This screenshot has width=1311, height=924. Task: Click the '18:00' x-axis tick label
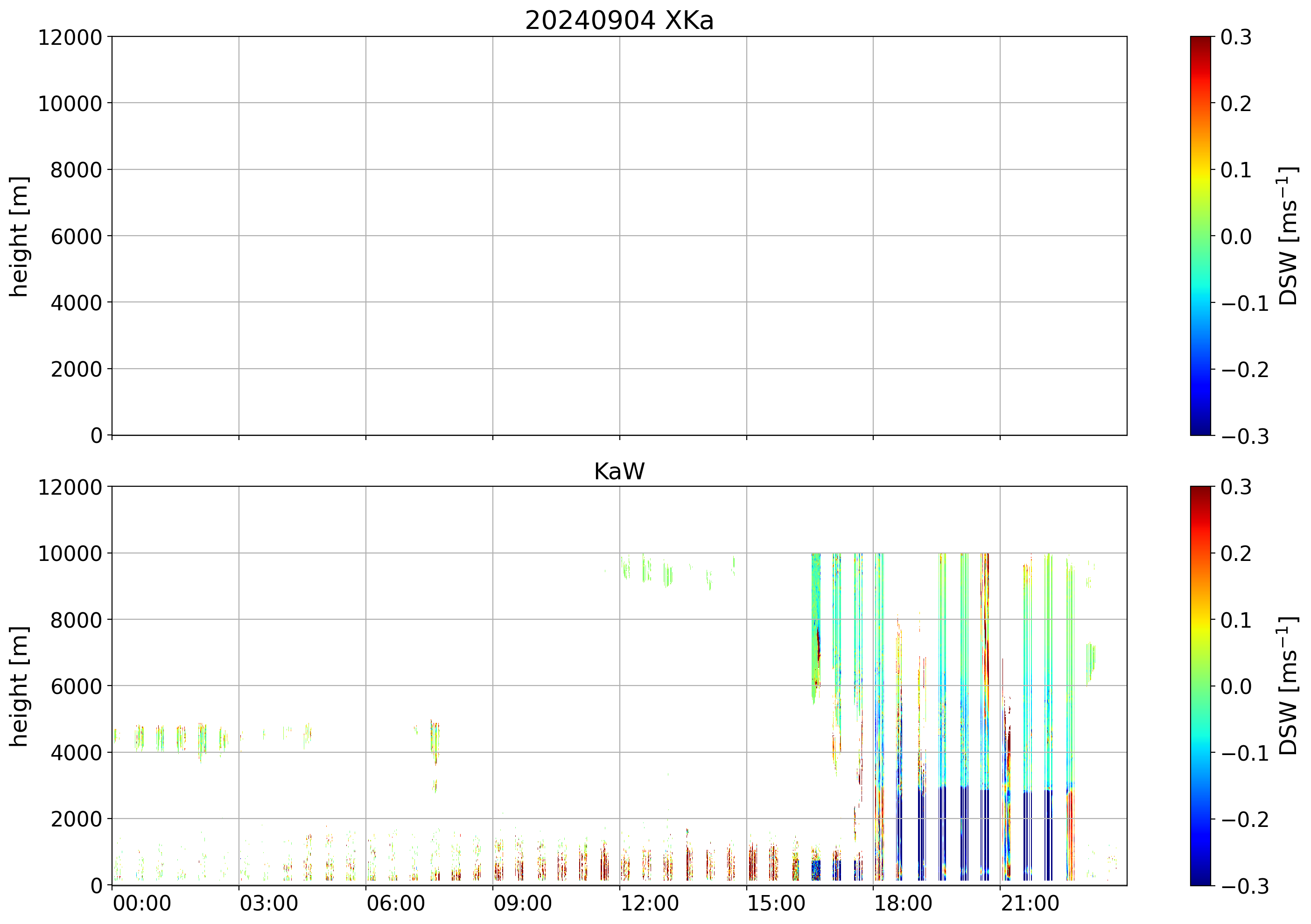(903, 904)
